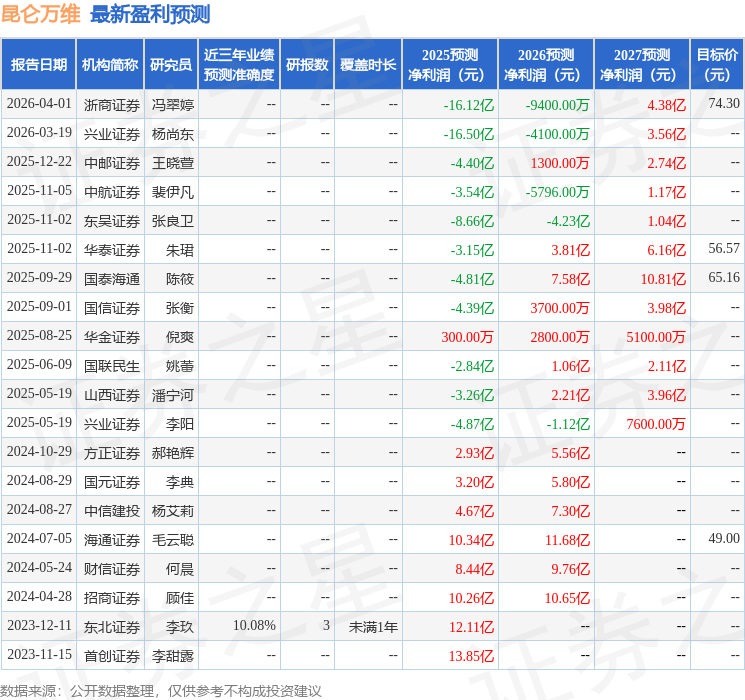This screenshot has width=745, height=700.
Task: Click the 最新盈利预测 heading text
Action: [x=150, y=14]
